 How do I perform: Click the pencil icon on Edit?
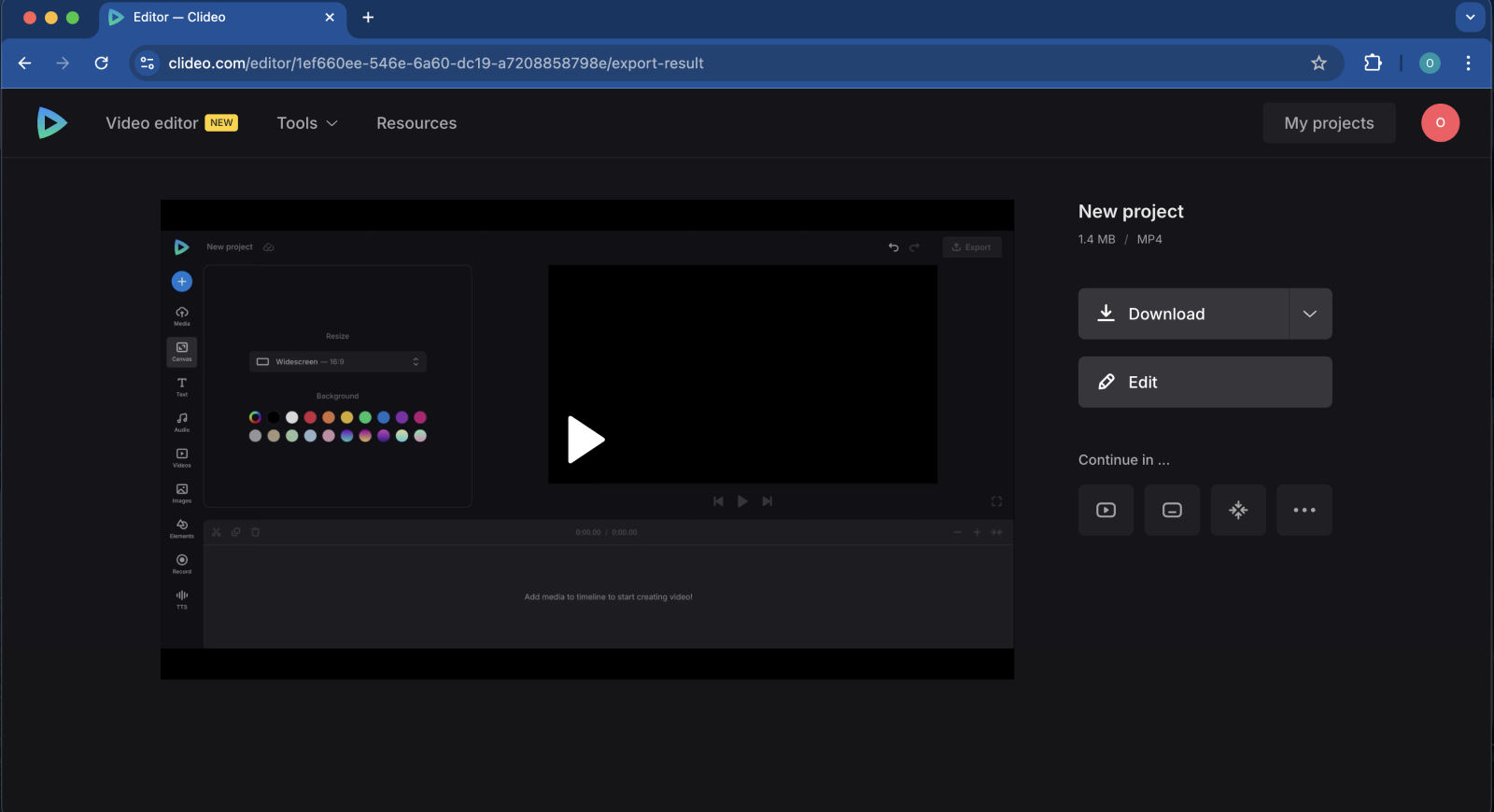(1106, 382)
